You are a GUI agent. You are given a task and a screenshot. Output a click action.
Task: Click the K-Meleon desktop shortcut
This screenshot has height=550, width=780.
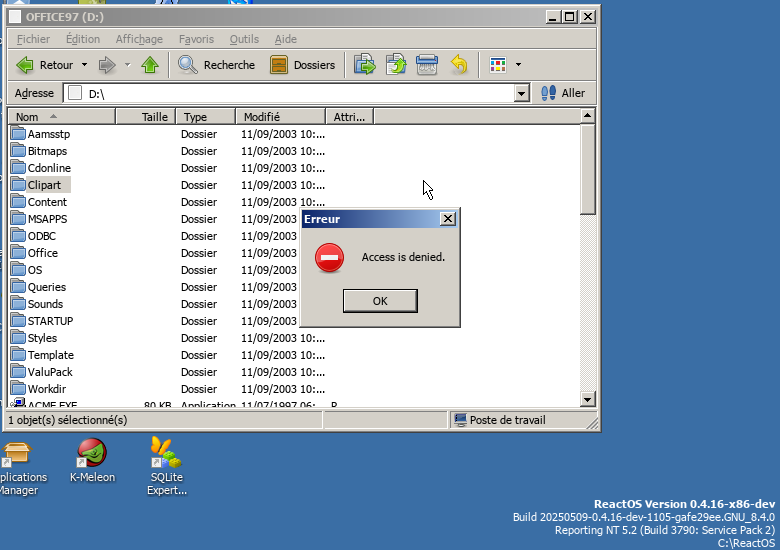tap(92, 460)
